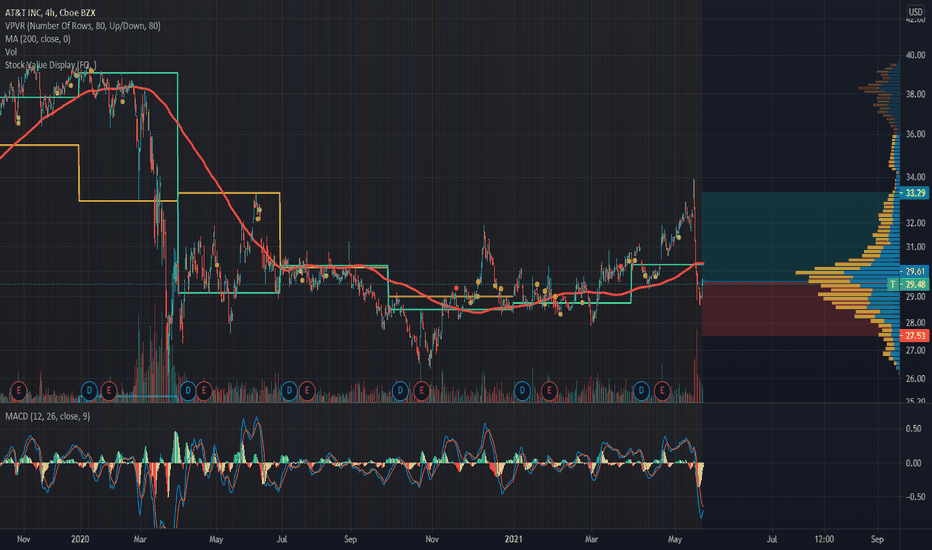Click the 0.00 MACD scale label
The height and width of the screenshot is (550, 932).
click(x=914, y=463)
